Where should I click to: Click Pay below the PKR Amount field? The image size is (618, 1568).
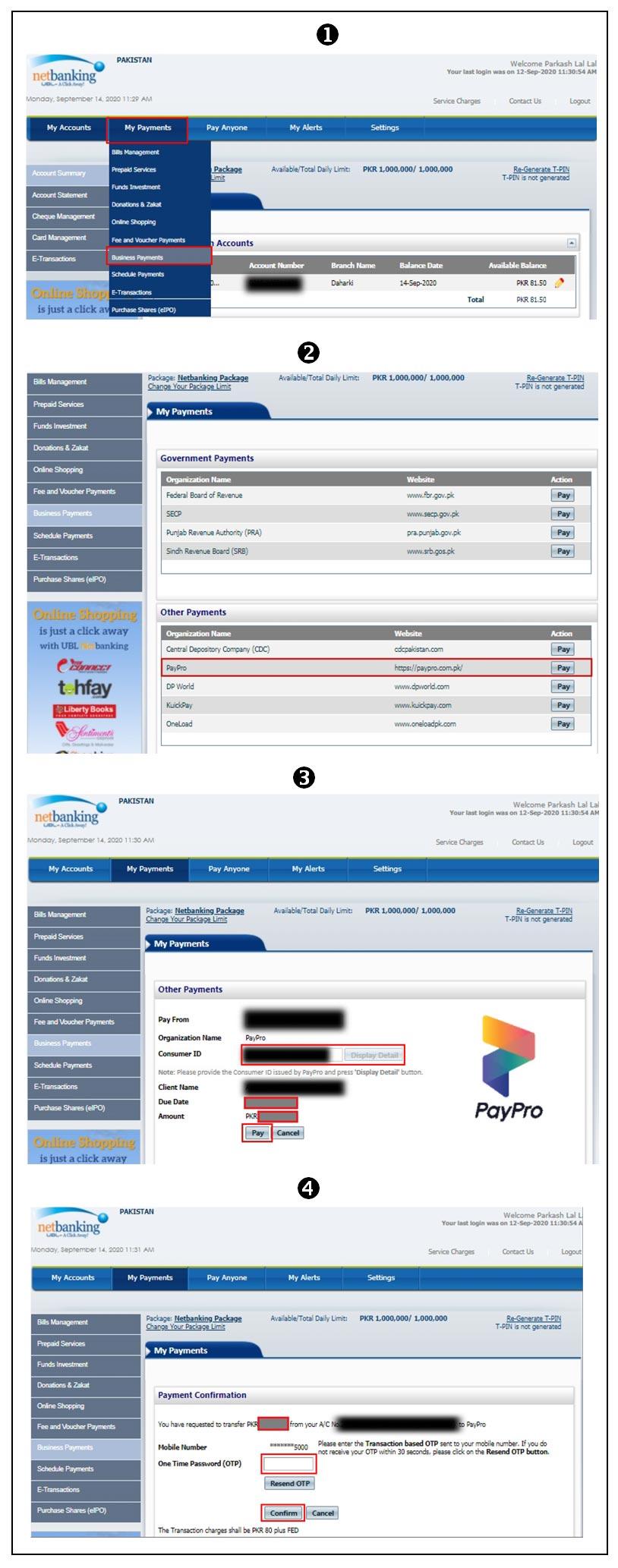tap(258, 1133)
